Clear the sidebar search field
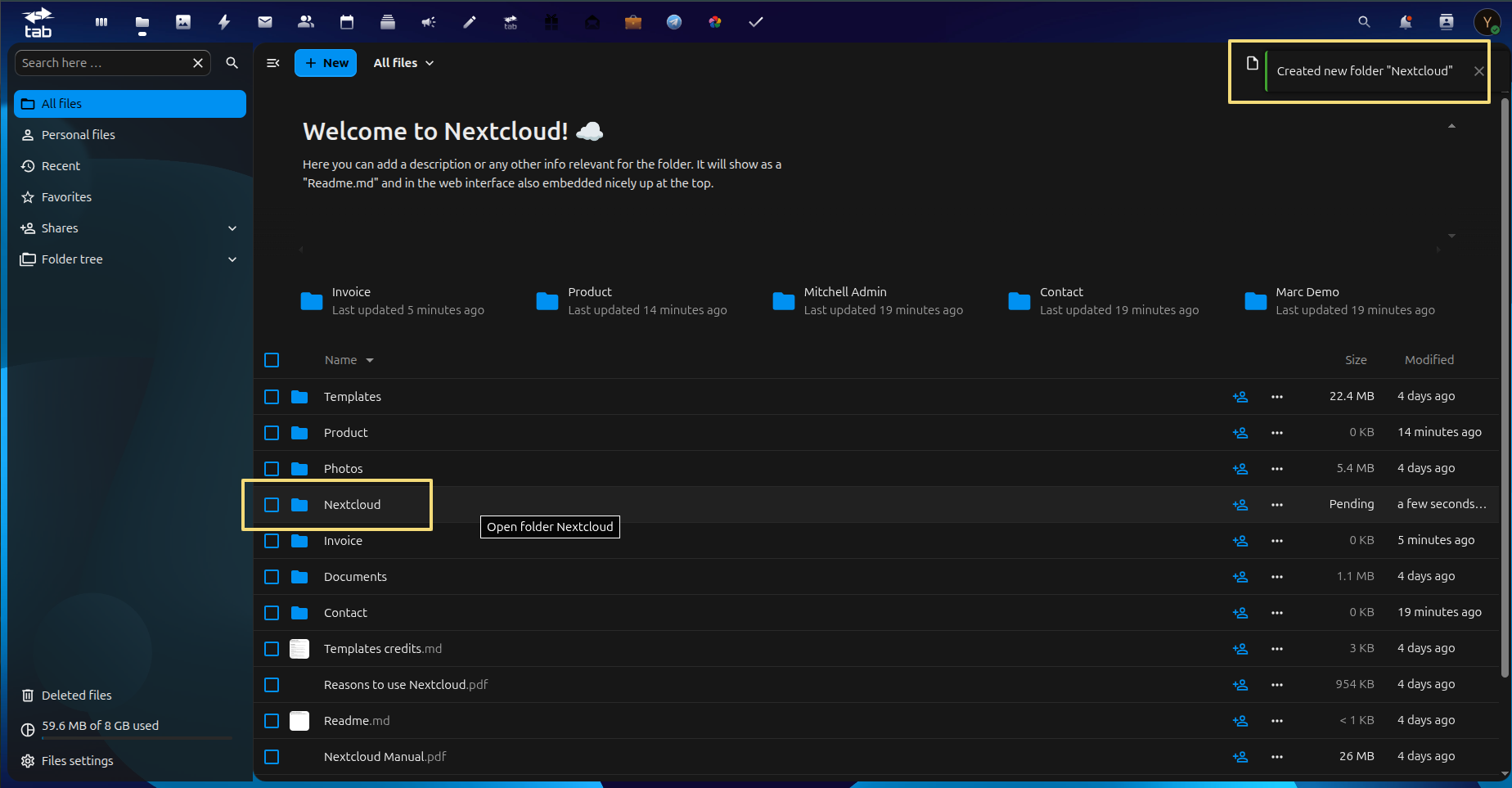 pyautogui.click(x=198, y=63)
